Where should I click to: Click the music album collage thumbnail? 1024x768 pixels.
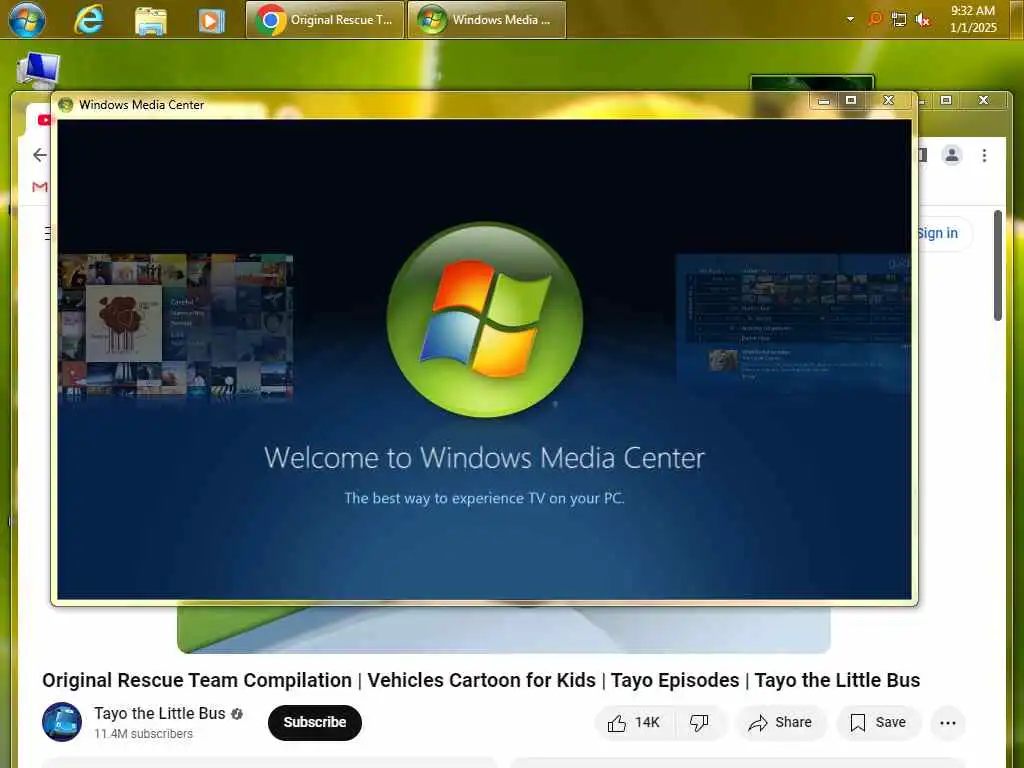(175, 326)
